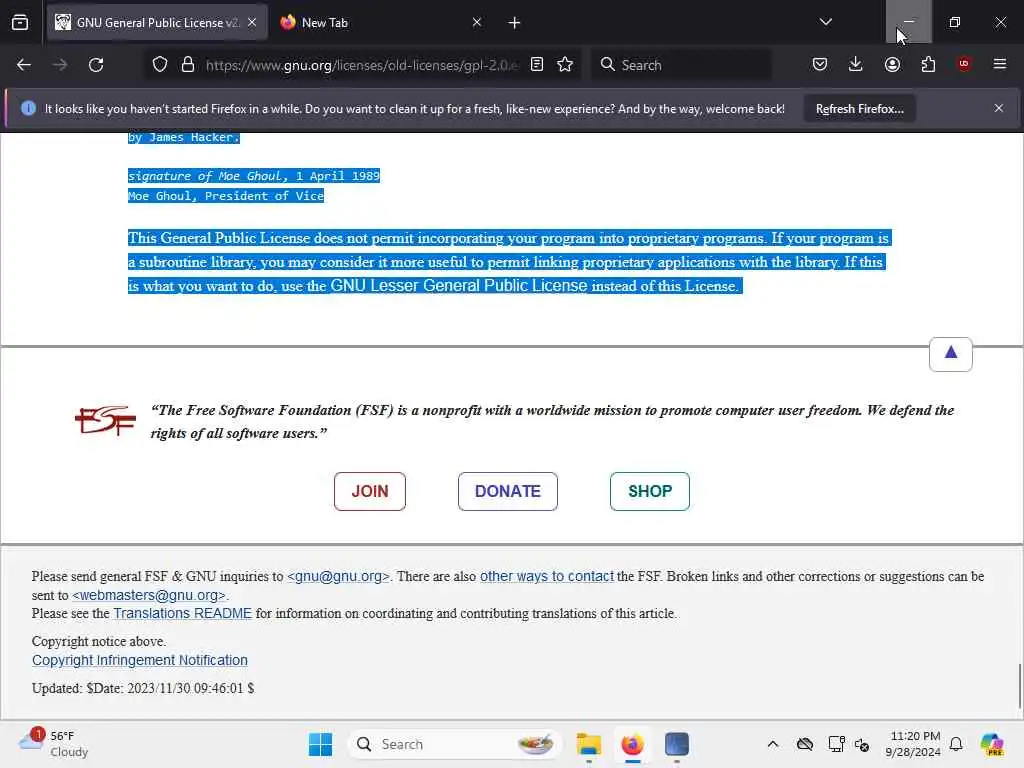The height and width of the screenshot is (768, 1024).
Task: Open Copyright Infringement Notification link
Action: coord(140,660)
